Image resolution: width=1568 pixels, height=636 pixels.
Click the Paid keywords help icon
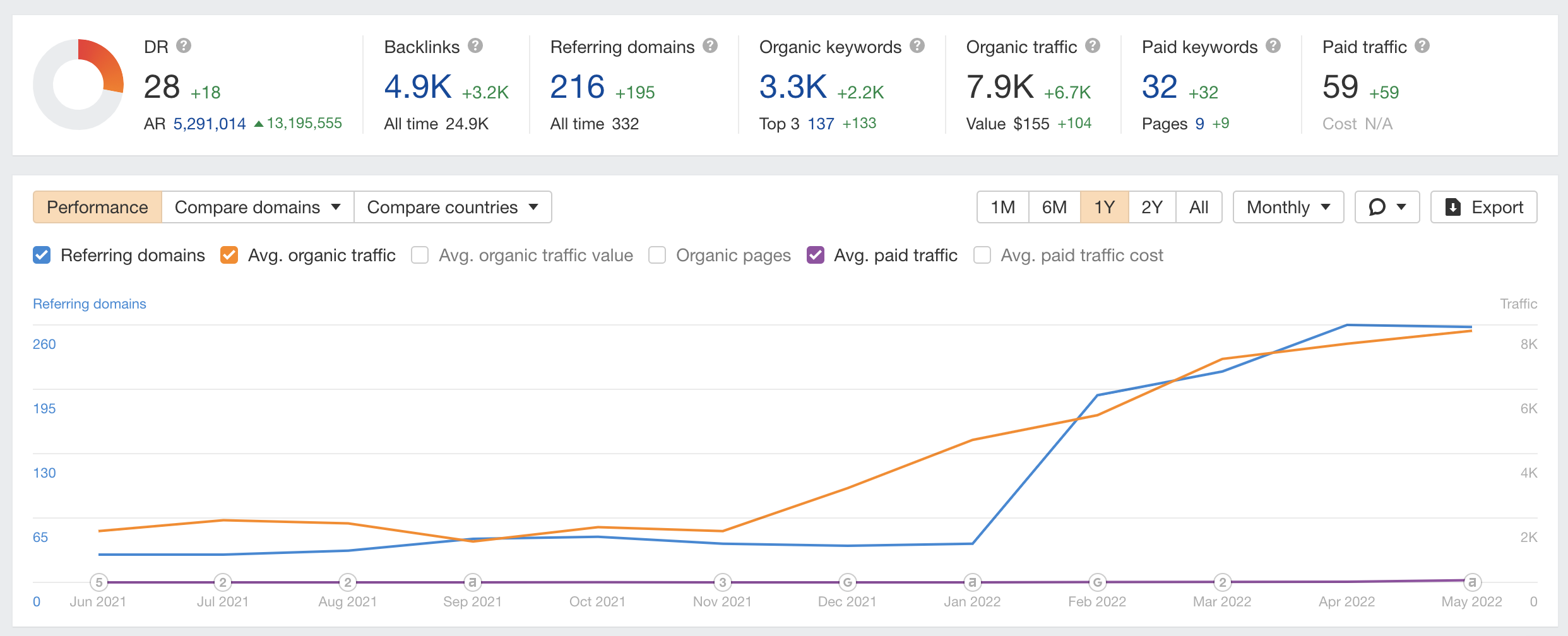(x=1273, y=45)
